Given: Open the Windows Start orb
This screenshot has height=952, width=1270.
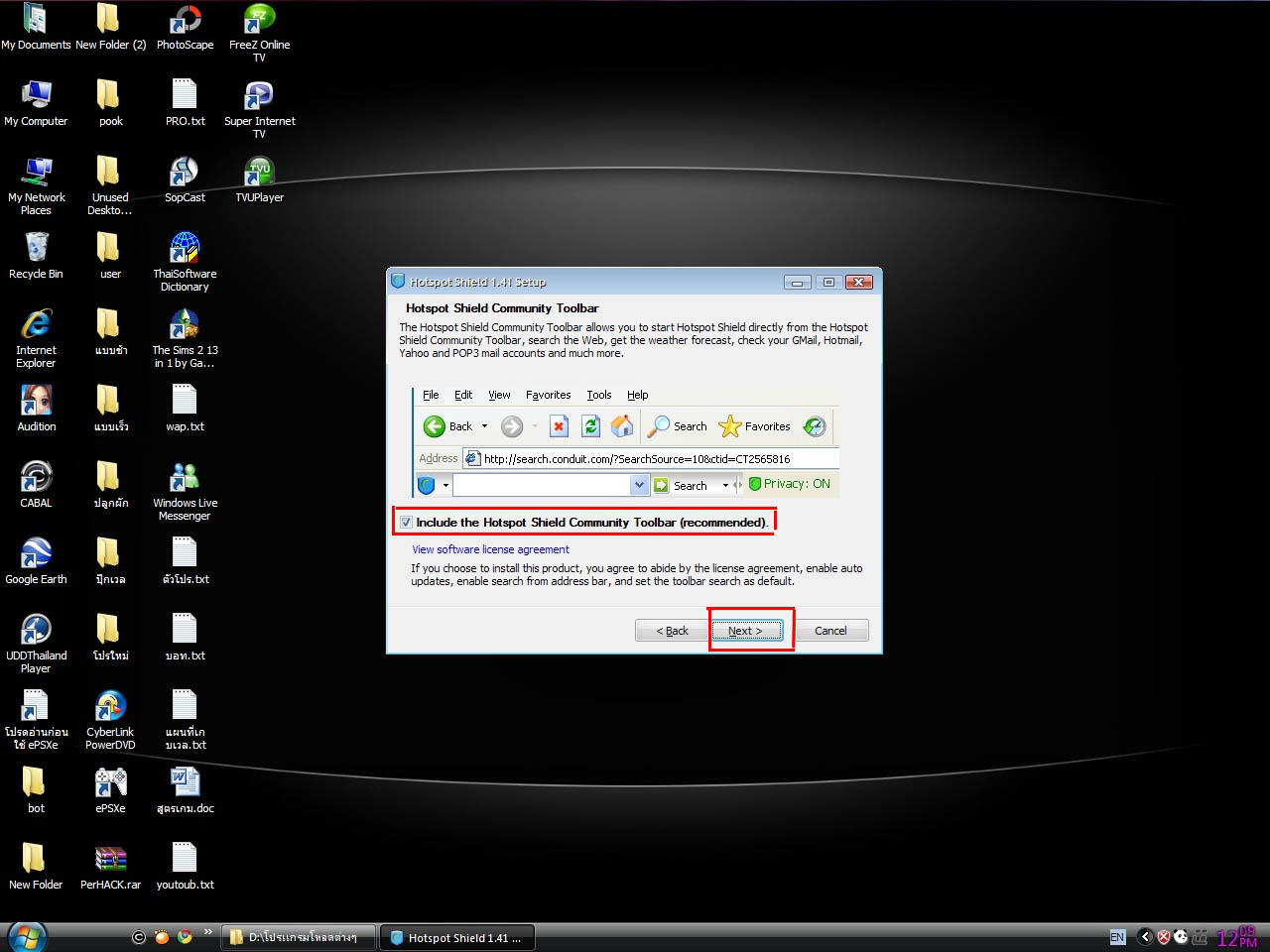Looking at the screenshot, I should click(26, 936).
